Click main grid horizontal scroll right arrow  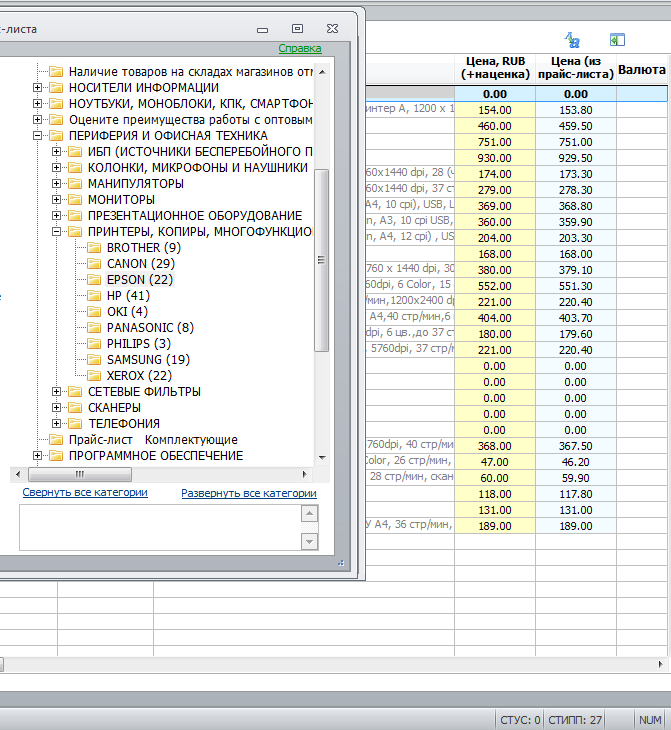pyautogui.click(x=660, y=664)
